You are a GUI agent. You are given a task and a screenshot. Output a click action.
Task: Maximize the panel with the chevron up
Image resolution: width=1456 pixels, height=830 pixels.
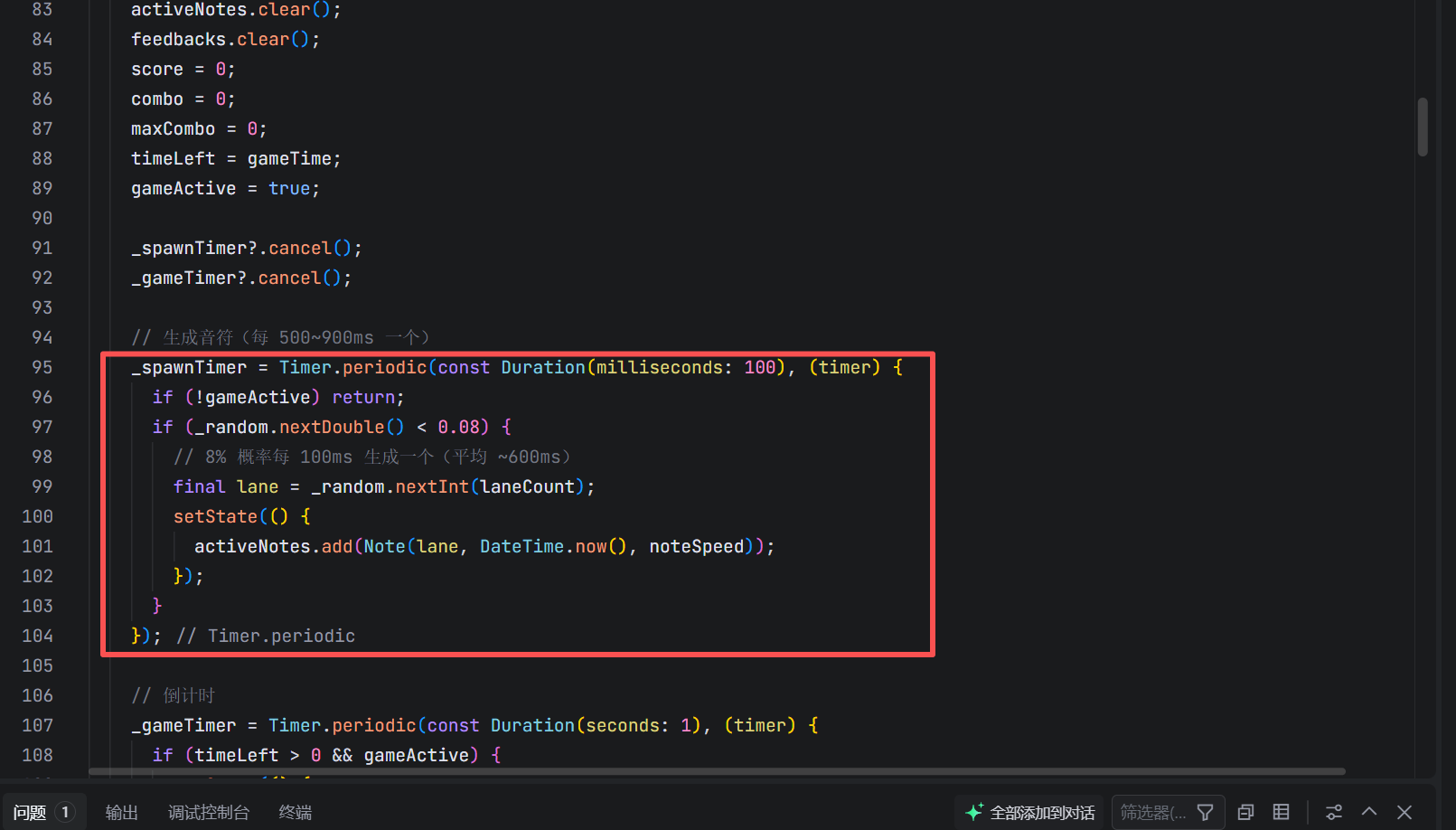1369,811
